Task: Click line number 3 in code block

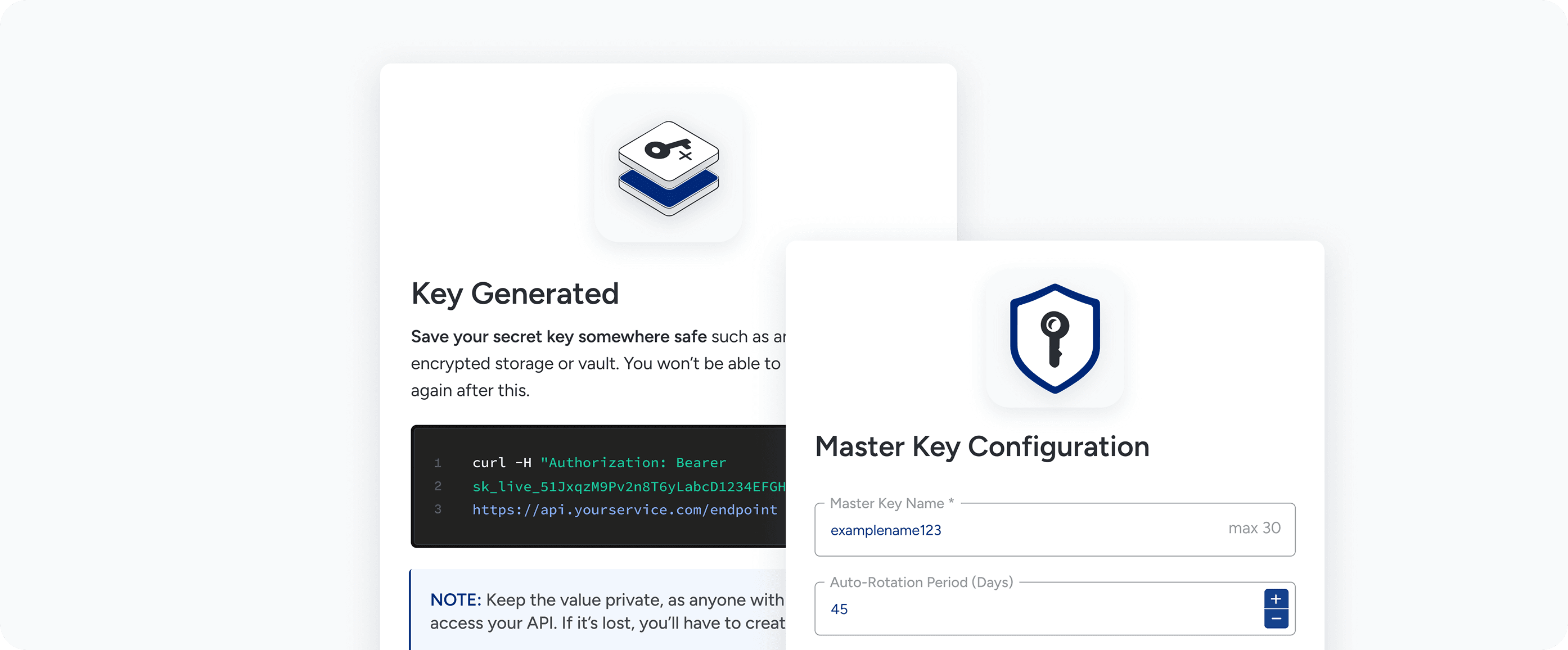Action: coord(438,509)
